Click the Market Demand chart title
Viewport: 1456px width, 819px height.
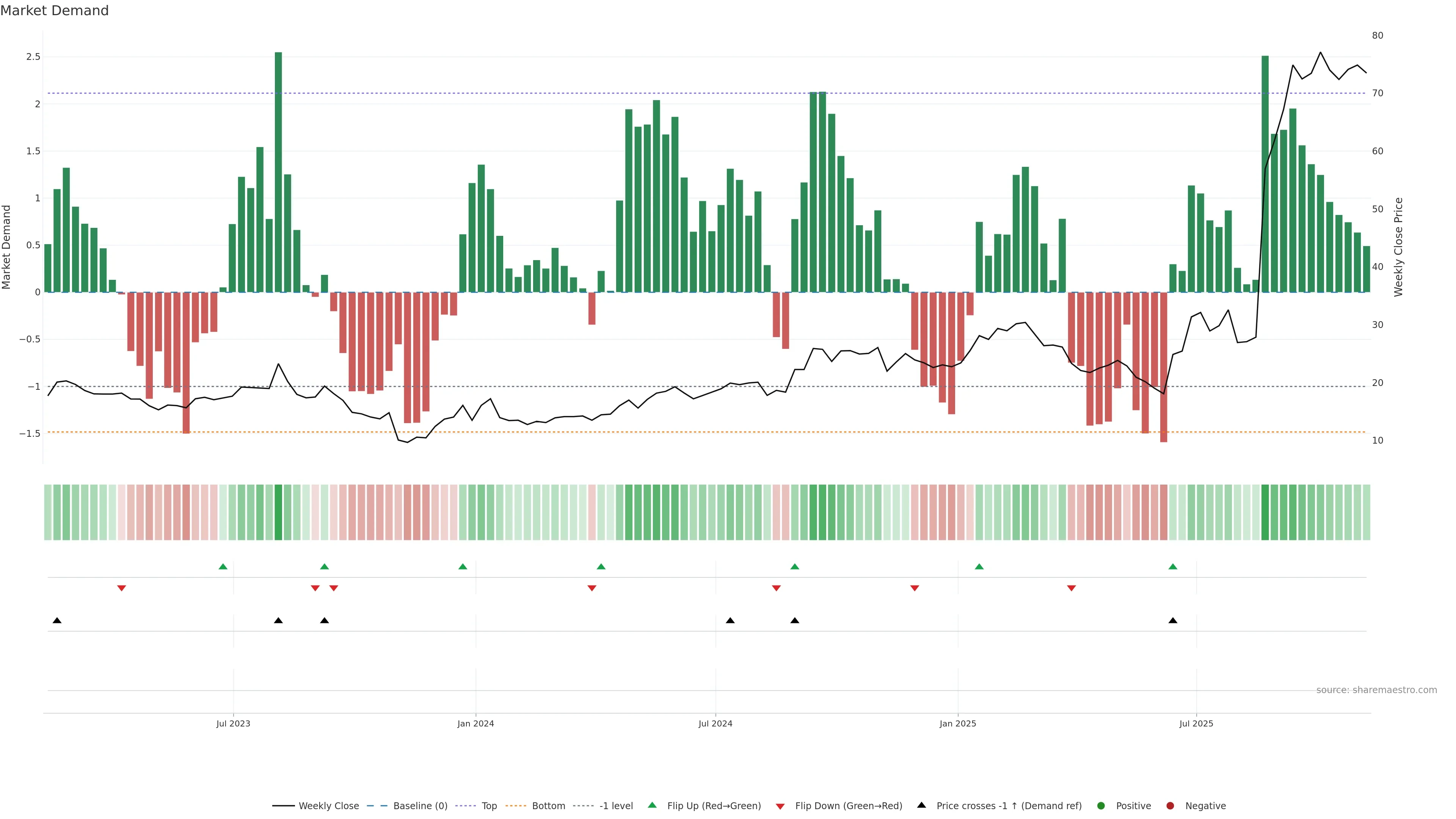[54, 11]
